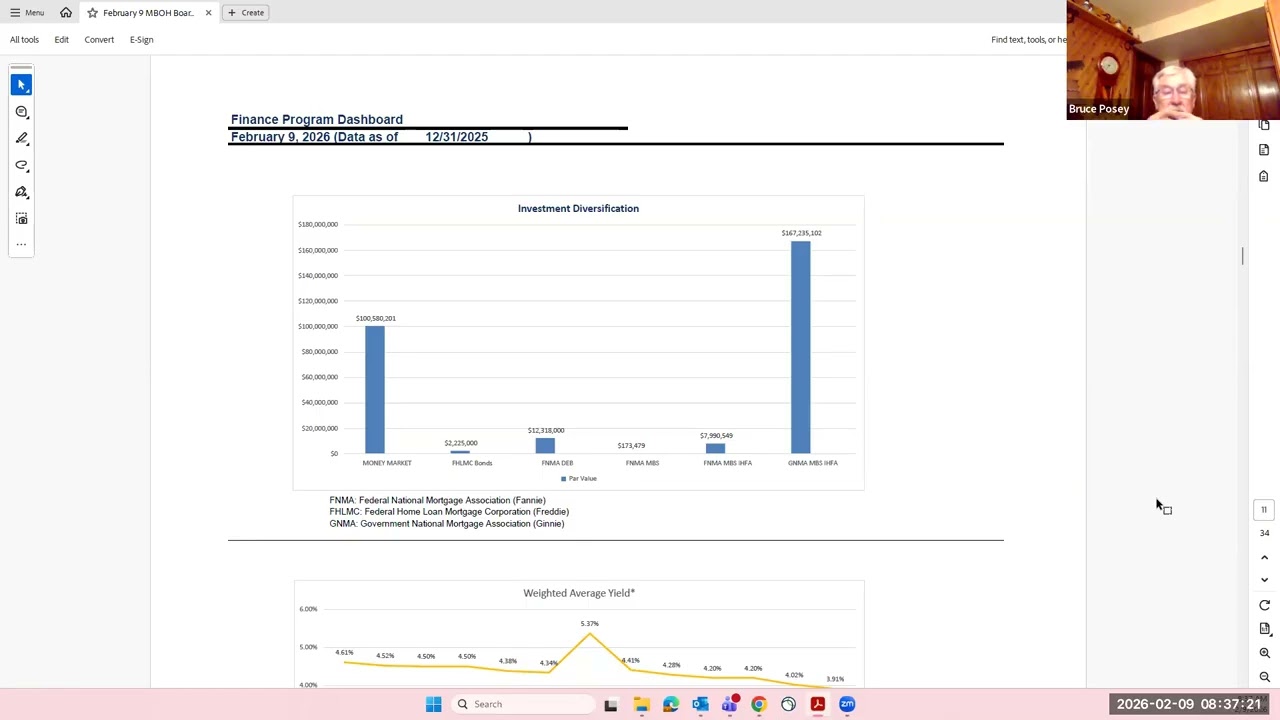Open Task View in taskbar

pos(611,704)
